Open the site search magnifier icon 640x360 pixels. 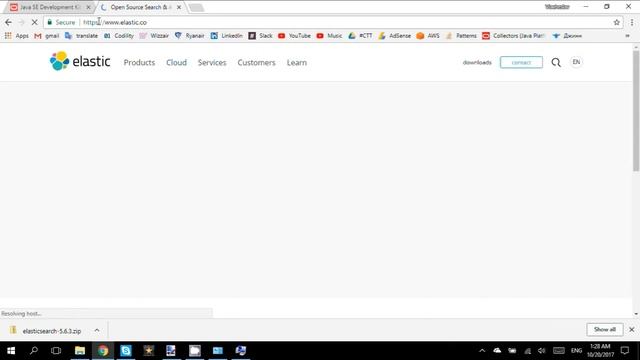click(556, 62)
